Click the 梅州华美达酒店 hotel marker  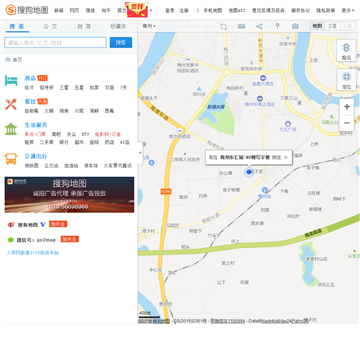click(260, 98)
